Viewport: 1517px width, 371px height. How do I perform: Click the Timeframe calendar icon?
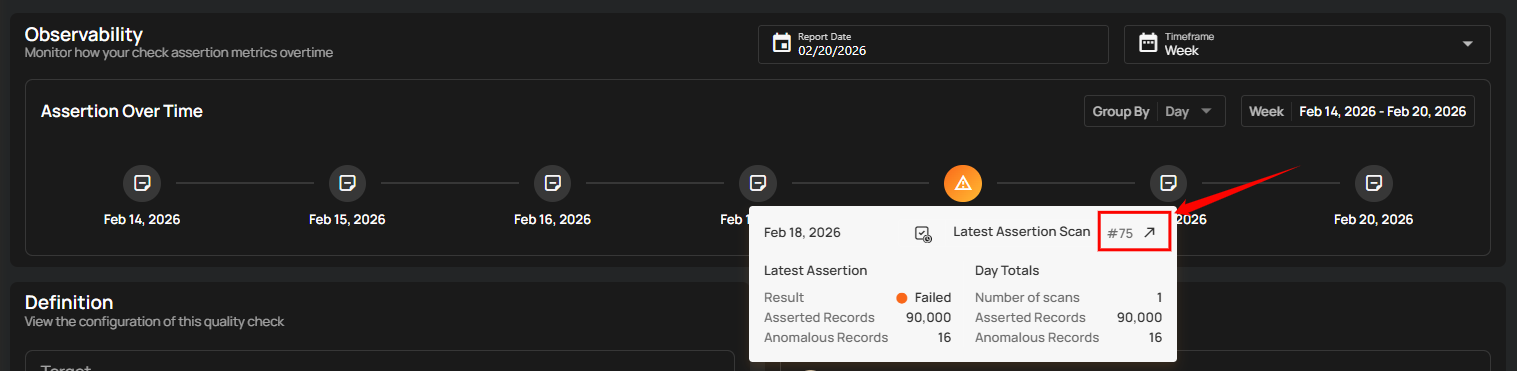[1148, 44]
